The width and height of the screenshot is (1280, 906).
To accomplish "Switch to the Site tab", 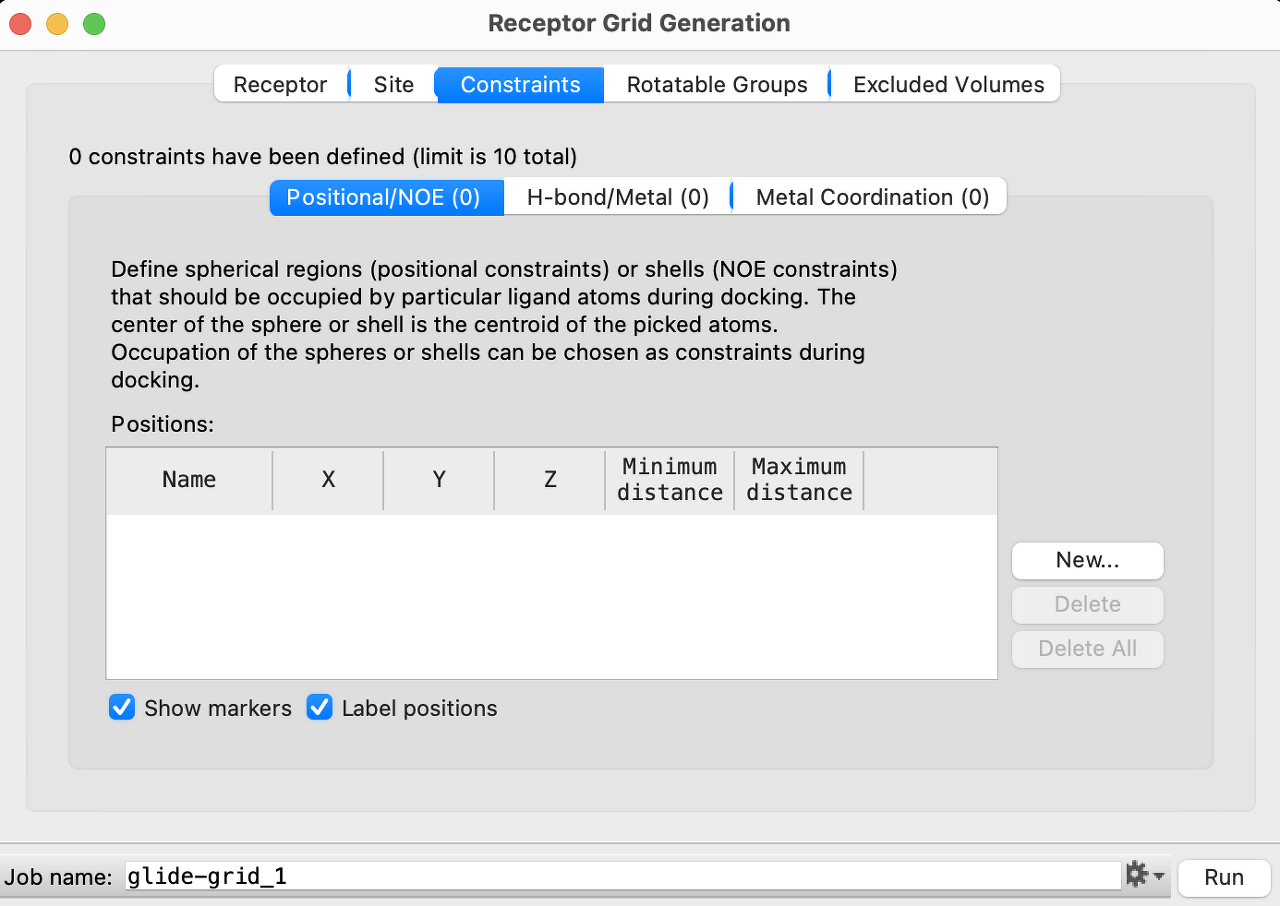I will pos(394,85).
